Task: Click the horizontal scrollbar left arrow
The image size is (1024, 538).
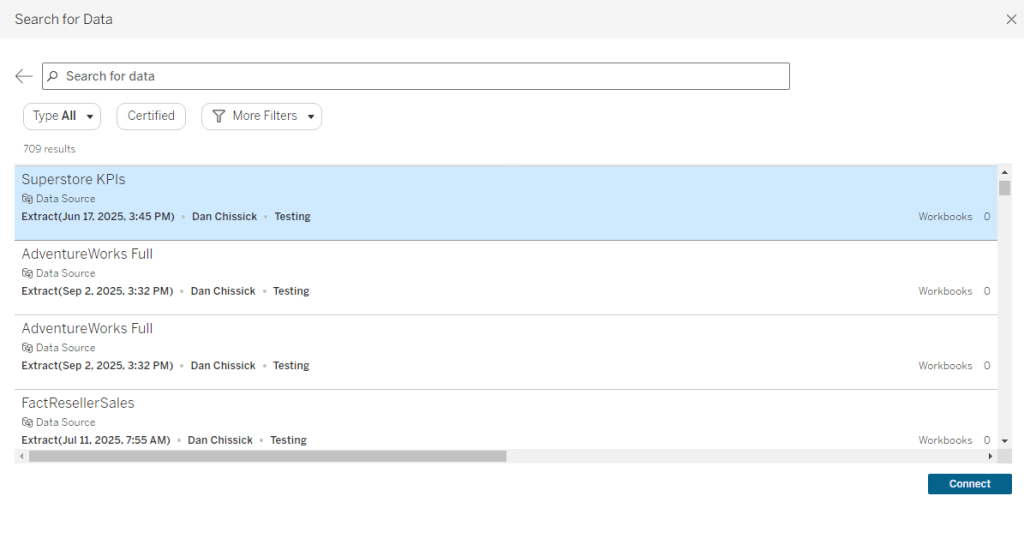Action: point(21,456)
